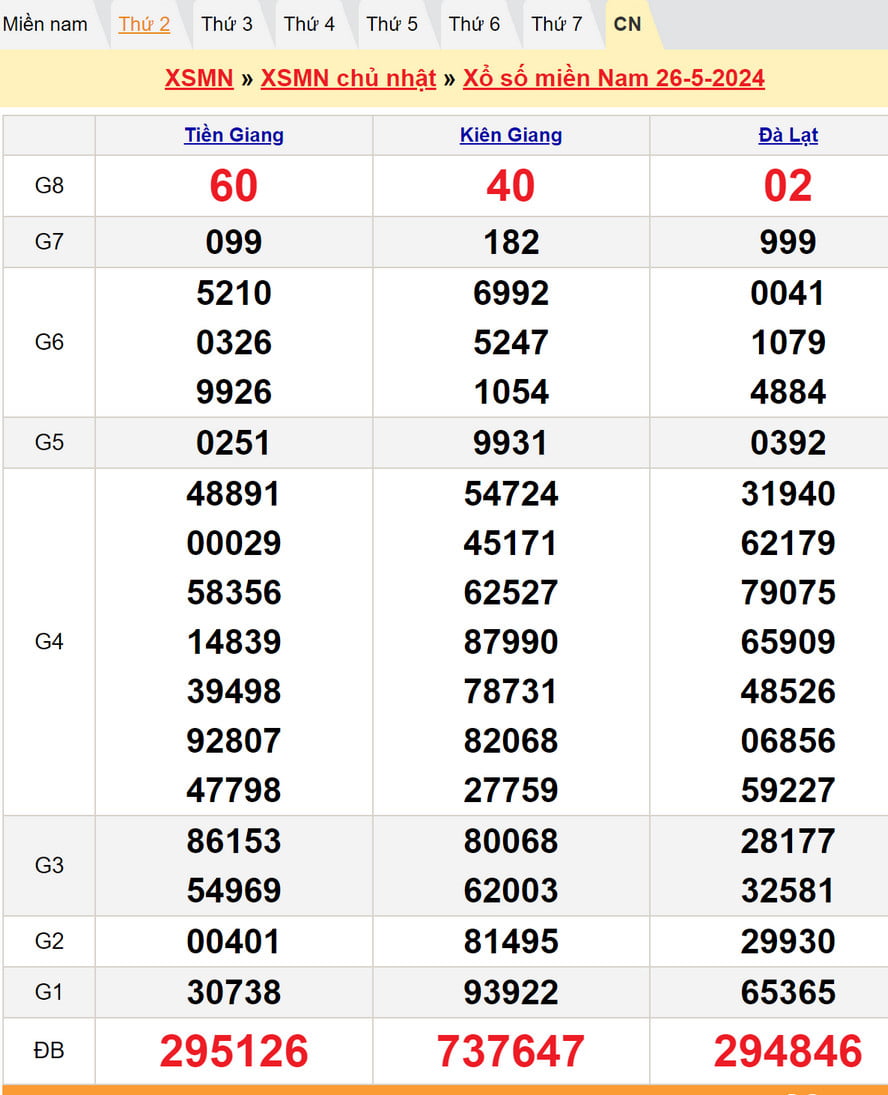Click Đà Lạt G7 number 999
This screenshot has height=1095, width=888.
tap(788, 242)
